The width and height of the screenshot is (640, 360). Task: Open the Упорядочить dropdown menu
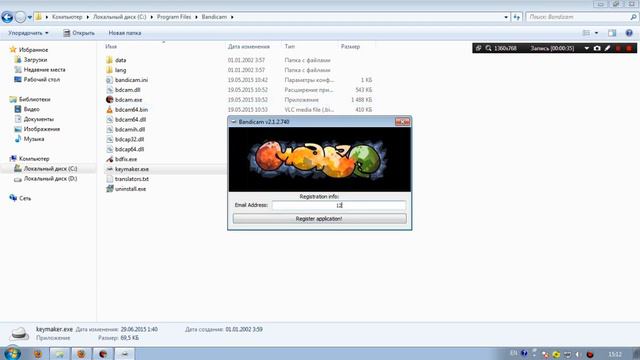[x=28, y=33]
